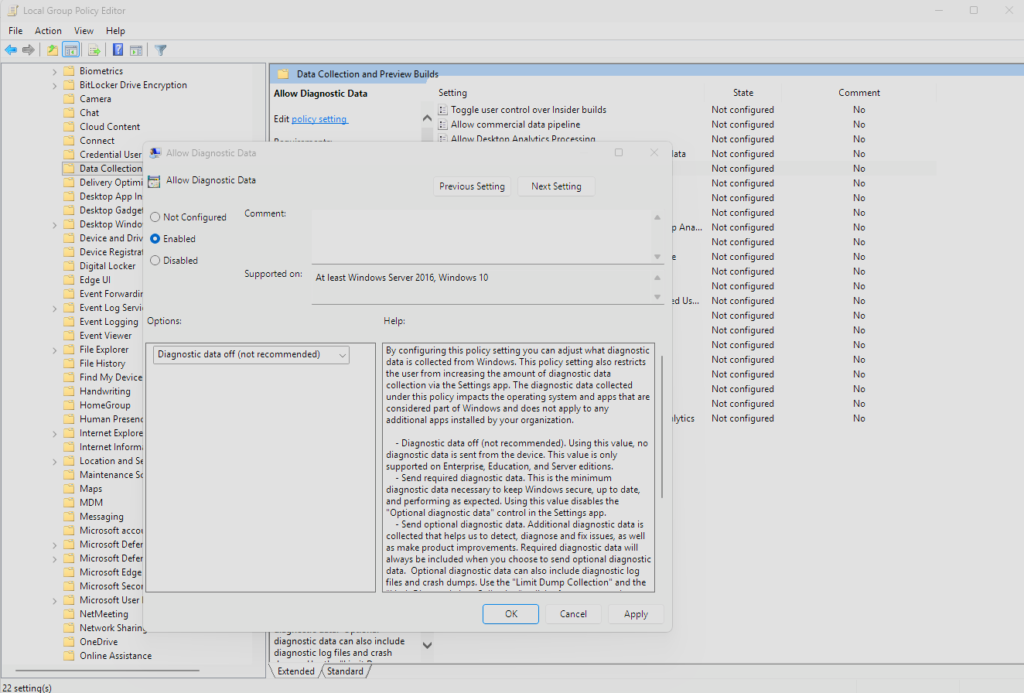Viewport: 1024px width, 693px height.
Task: Click the Forward arrow in toolbar
Action: [28, 50]
